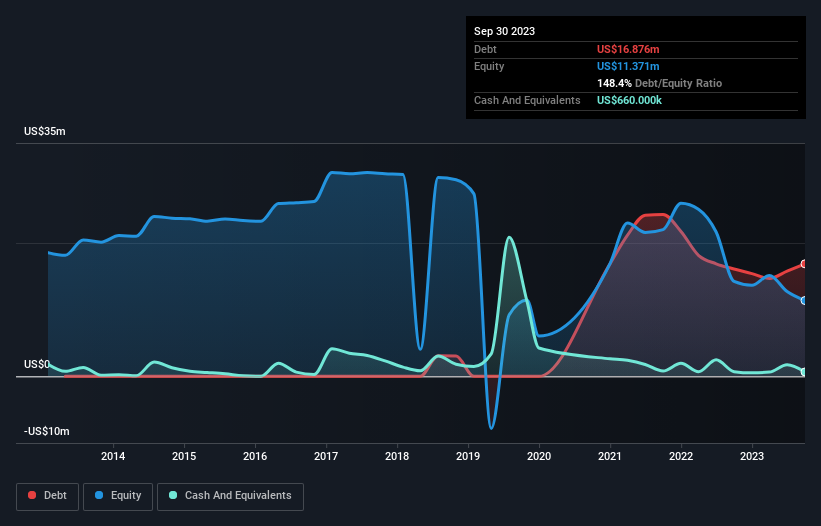
Task: Select the 2021 x-axis label
Action: coord(610,456)
